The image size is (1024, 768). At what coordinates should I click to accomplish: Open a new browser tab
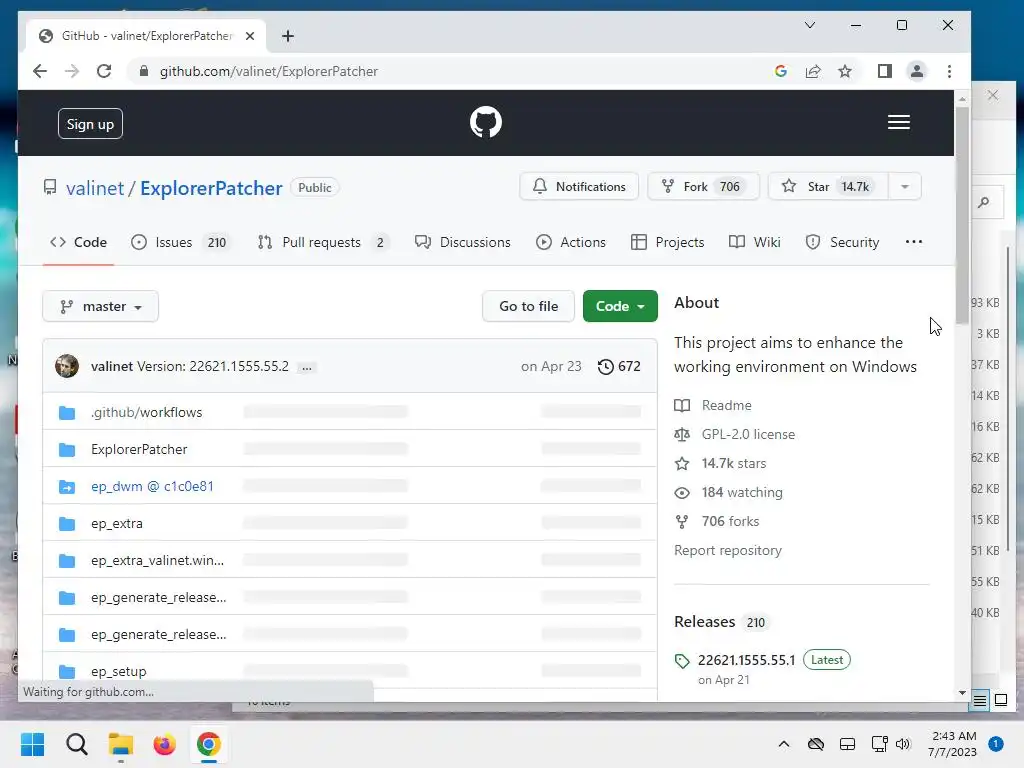[288, 36]
